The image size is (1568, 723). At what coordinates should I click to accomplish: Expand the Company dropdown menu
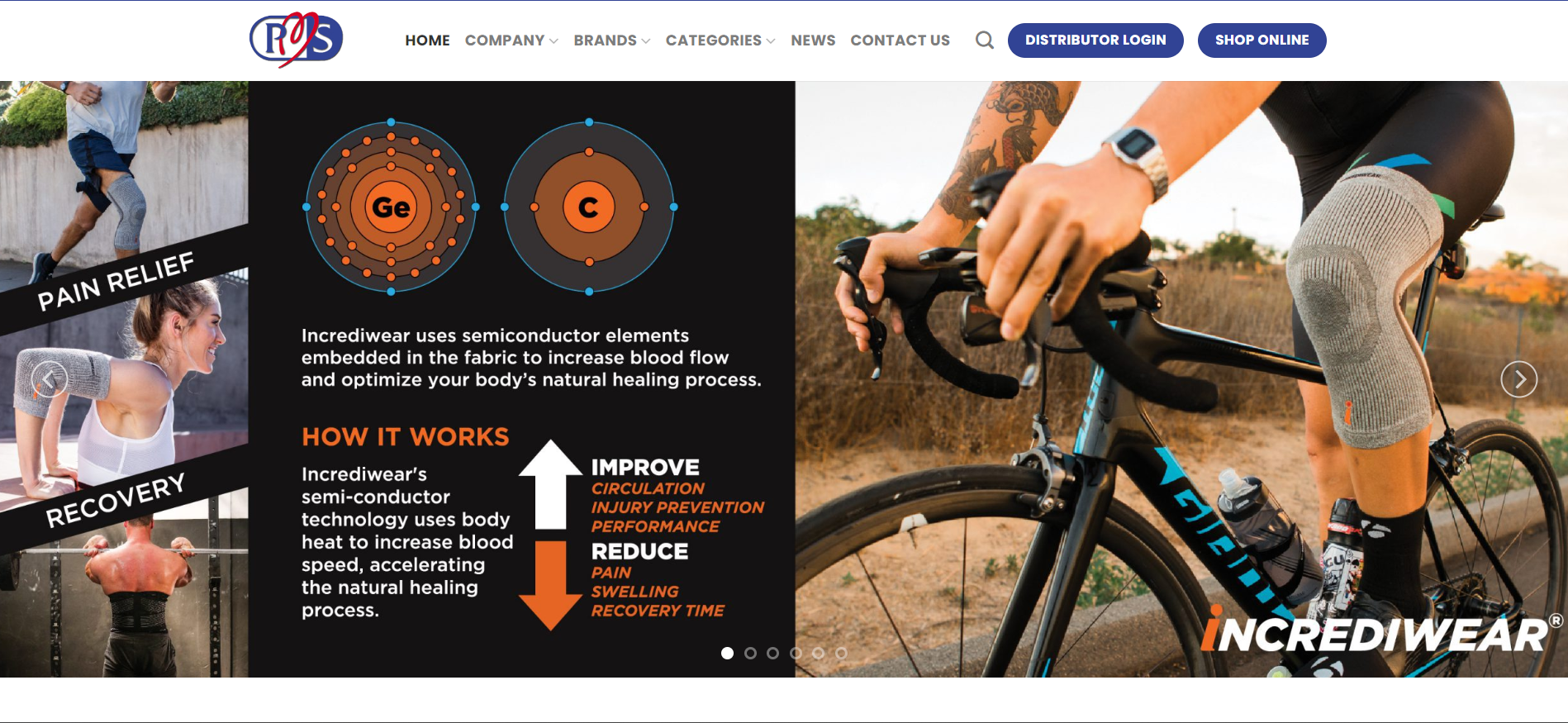point(511,40)
